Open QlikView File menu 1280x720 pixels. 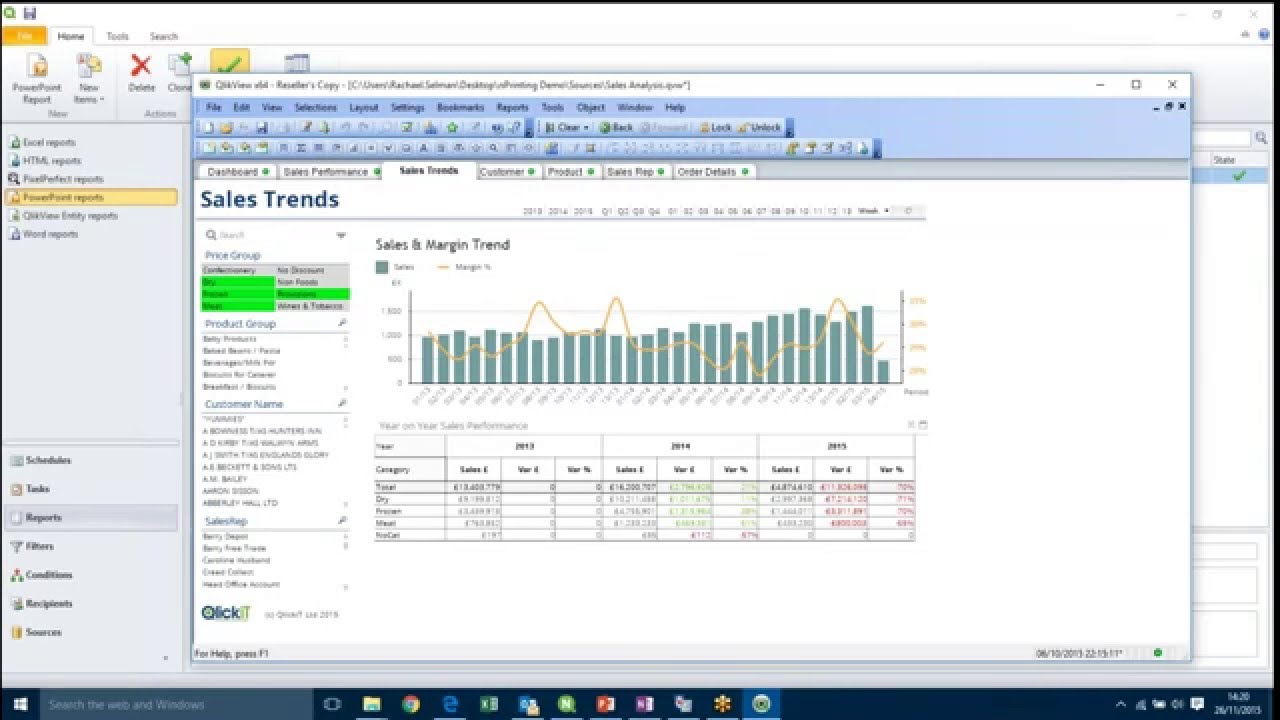tap(213, 107)
